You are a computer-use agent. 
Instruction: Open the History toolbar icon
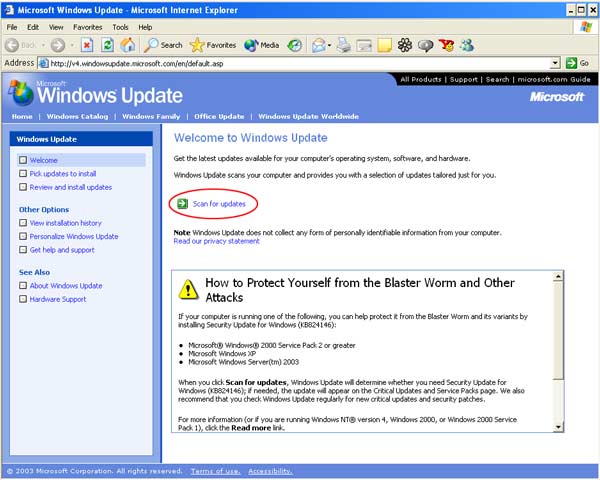pos(295,45)
